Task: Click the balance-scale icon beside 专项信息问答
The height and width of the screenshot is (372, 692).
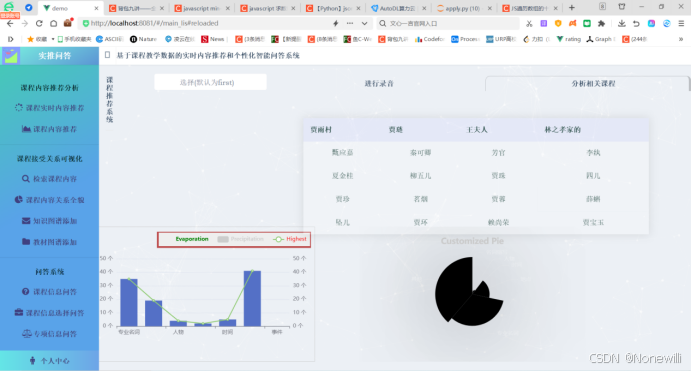Action: (26, 334)
